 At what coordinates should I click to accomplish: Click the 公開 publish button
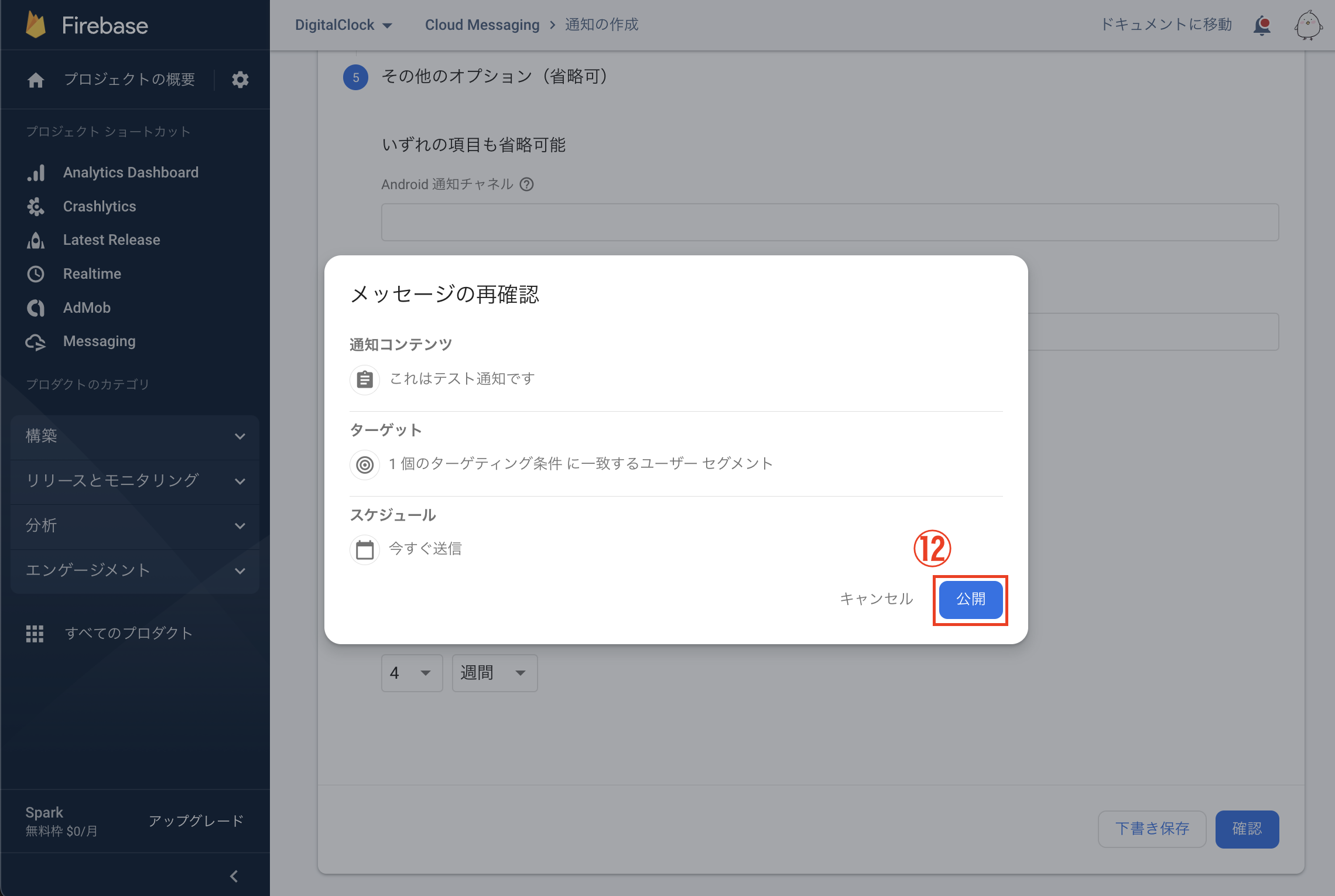[x=970, y=599]
